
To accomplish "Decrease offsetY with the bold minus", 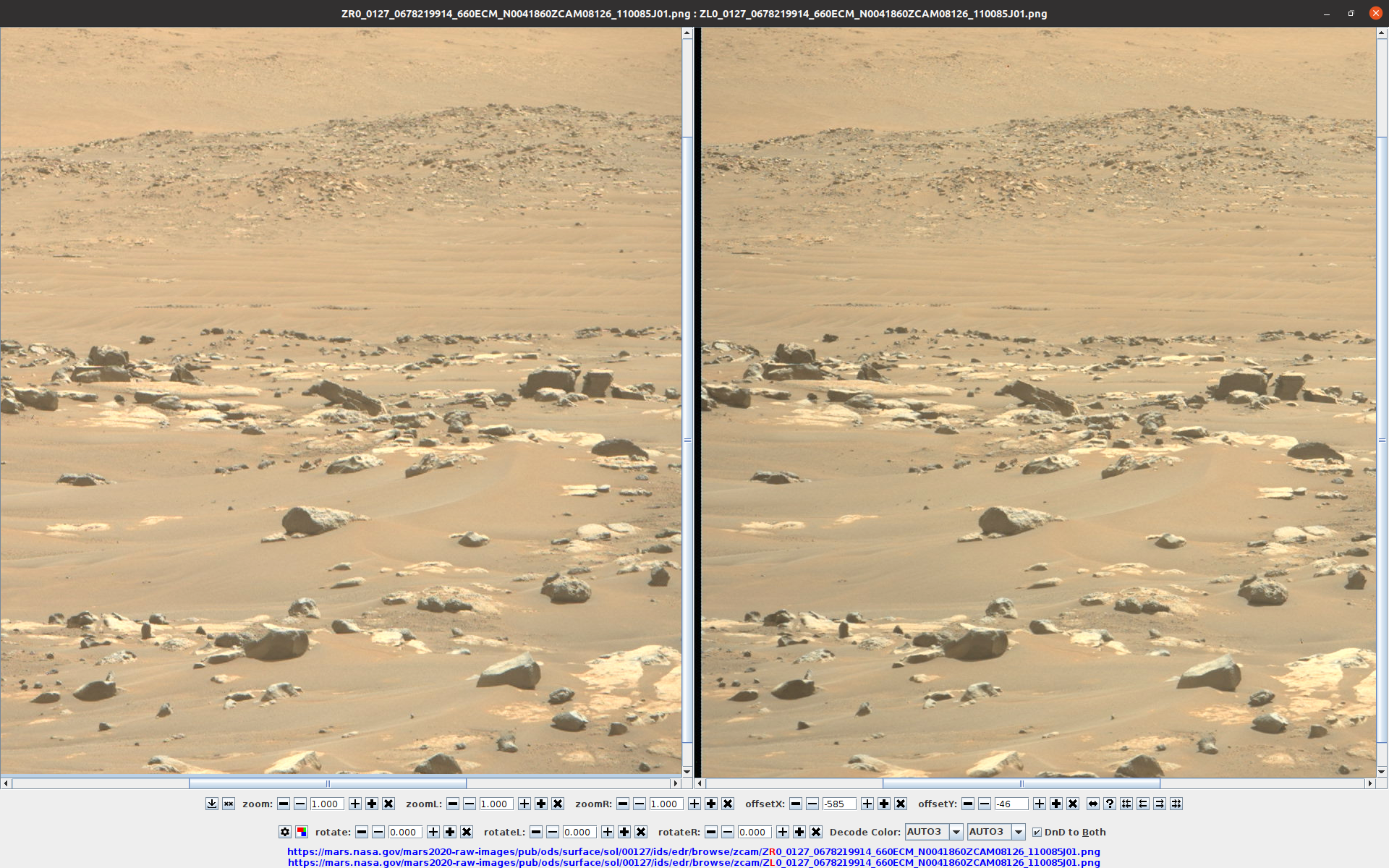I will [968, 804].
